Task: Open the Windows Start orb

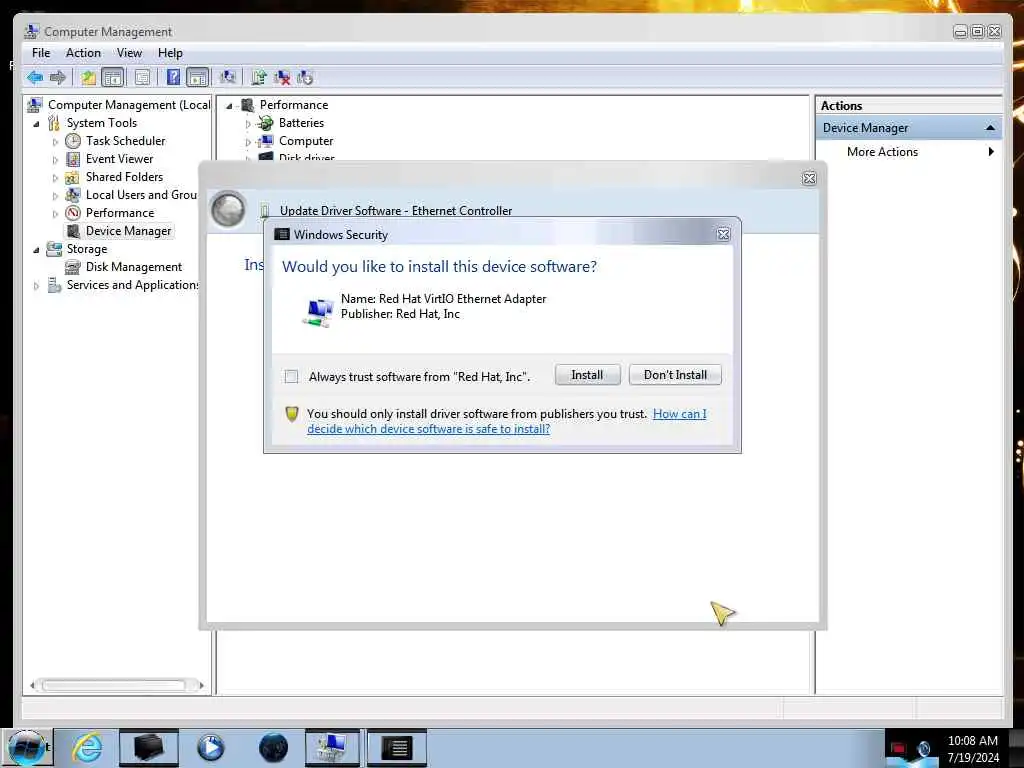Action: [x=27, y=748]
